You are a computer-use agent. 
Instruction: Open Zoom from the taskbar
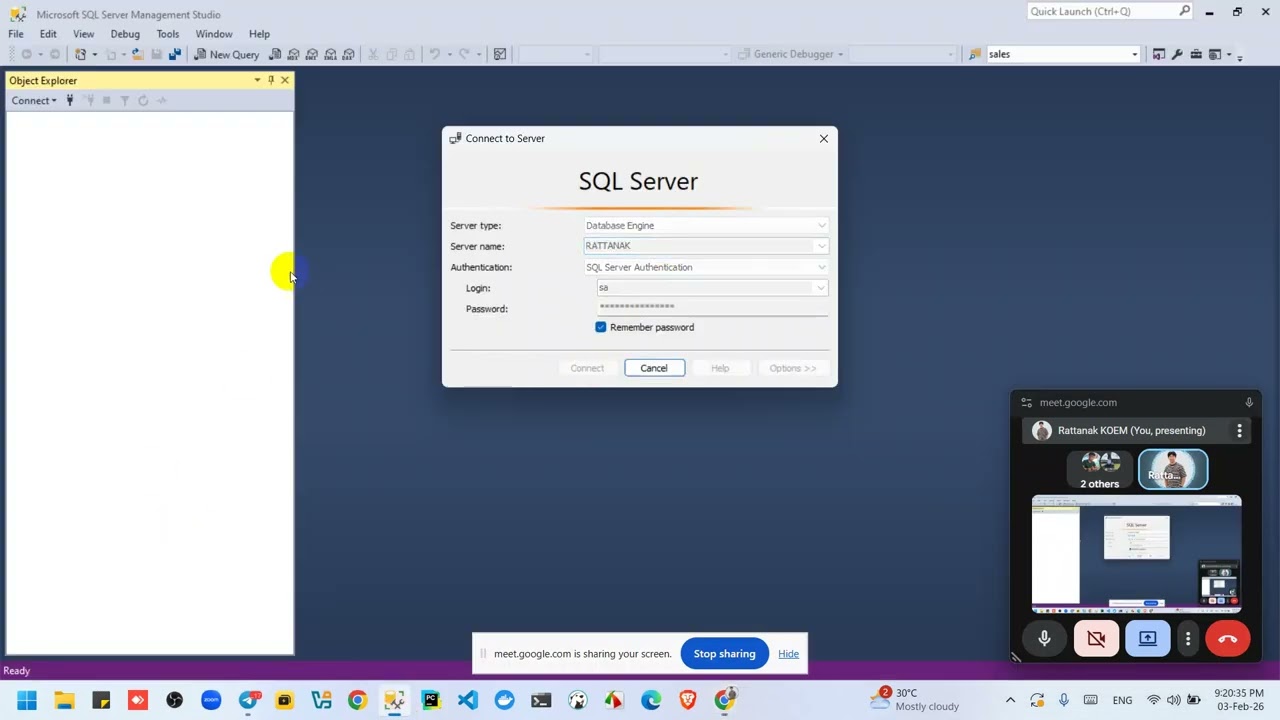click(211, 700)
